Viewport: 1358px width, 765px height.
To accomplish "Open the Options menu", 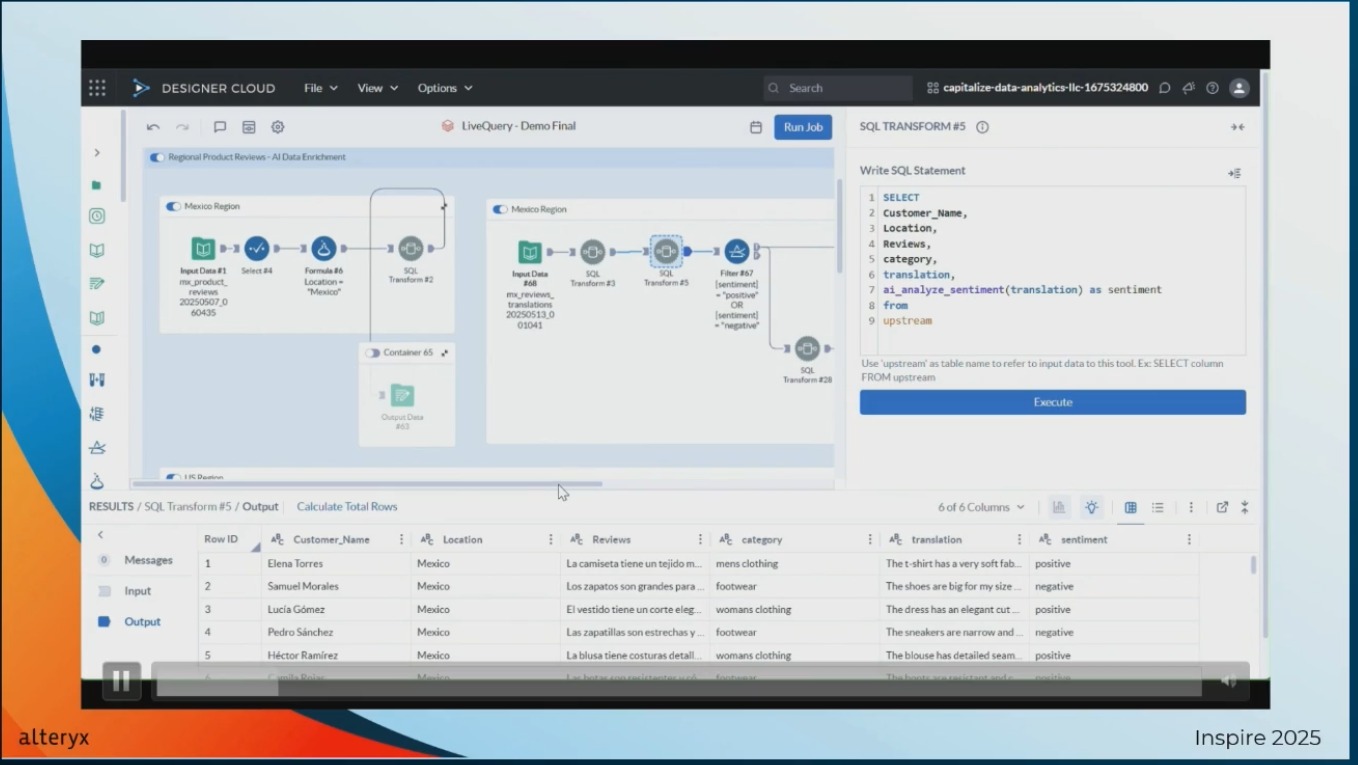I will pos(445,88).
